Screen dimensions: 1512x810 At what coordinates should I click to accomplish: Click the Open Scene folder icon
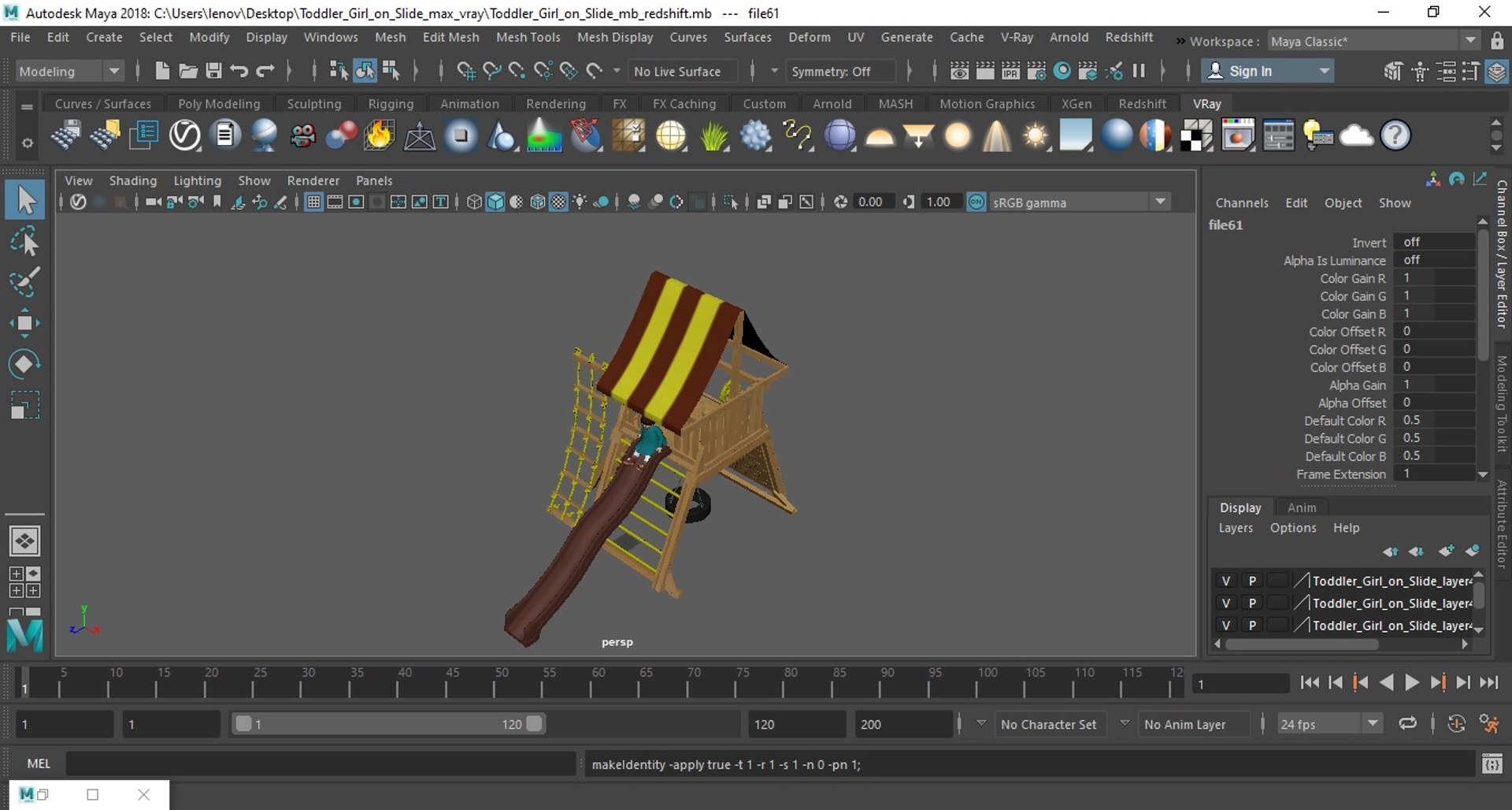[x=187, y=71]
